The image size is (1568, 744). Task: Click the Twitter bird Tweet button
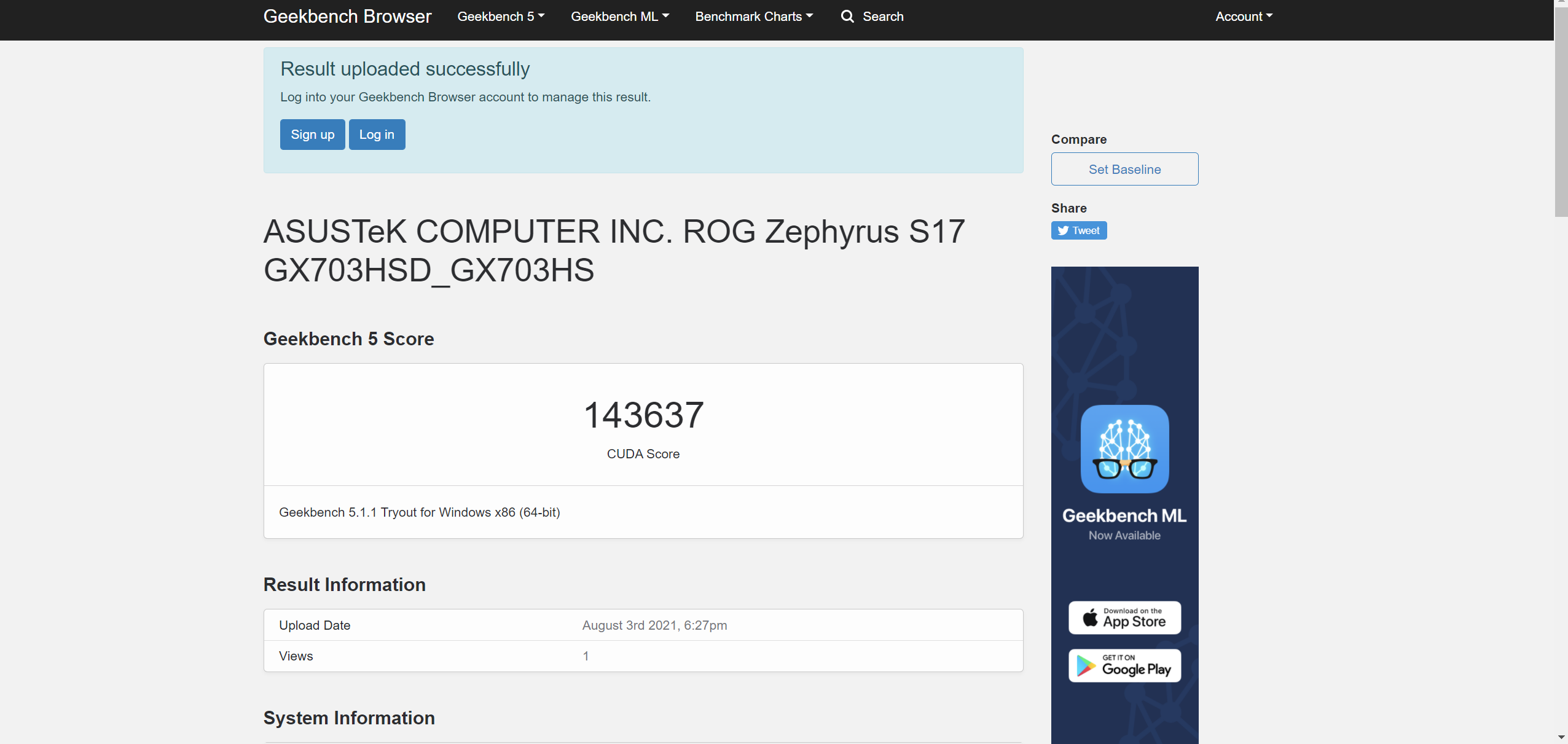[x=1078, y=230]
